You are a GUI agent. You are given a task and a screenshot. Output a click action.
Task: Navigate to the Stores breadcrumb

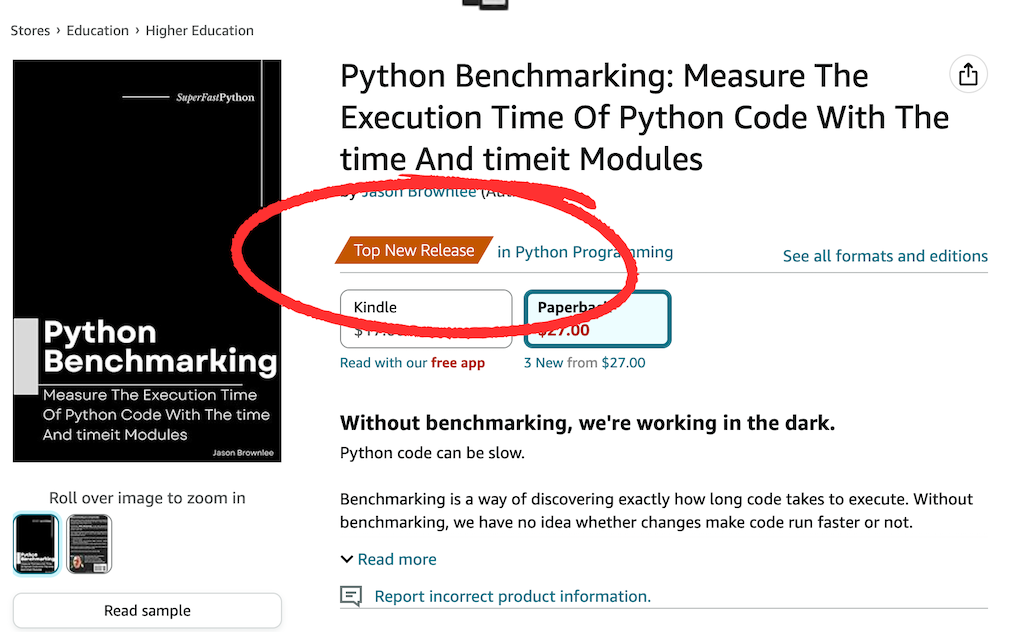point(29,30)
